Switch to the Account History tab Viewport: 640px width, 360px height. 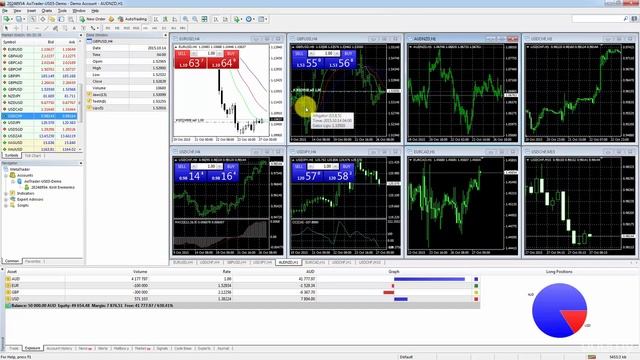pos(59,348)
